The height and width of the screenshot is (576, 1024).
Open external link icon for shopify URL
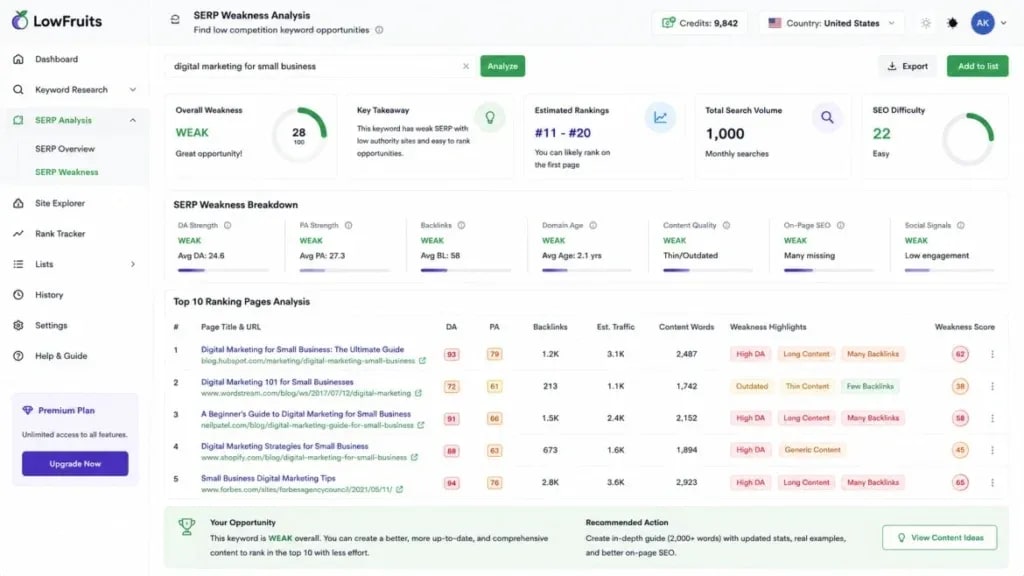[x=414, y=457]
